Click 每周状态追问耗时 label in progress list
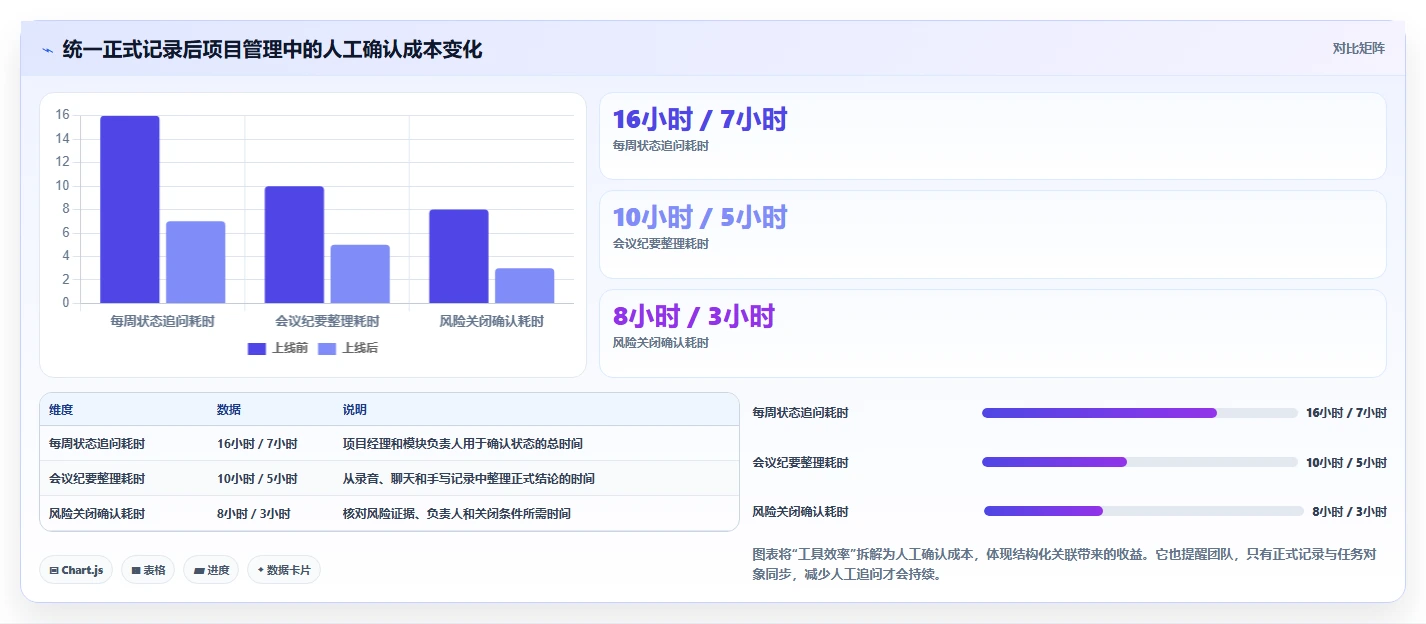This screenshot has width=1426, height=624. pyautogui.click(x=800, y=413)
